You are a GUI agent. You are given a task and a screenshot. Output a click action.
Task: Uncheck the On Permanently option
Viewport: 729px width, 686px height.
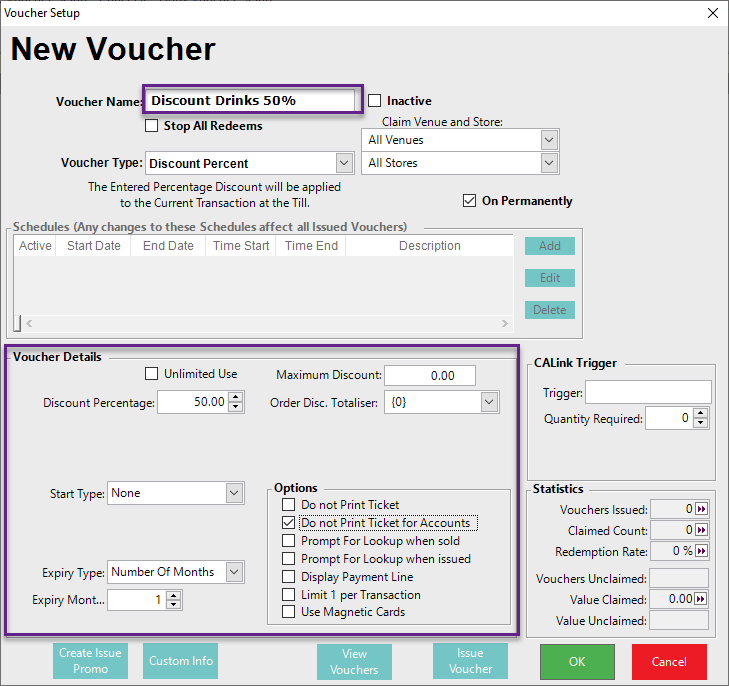point(469,201)
